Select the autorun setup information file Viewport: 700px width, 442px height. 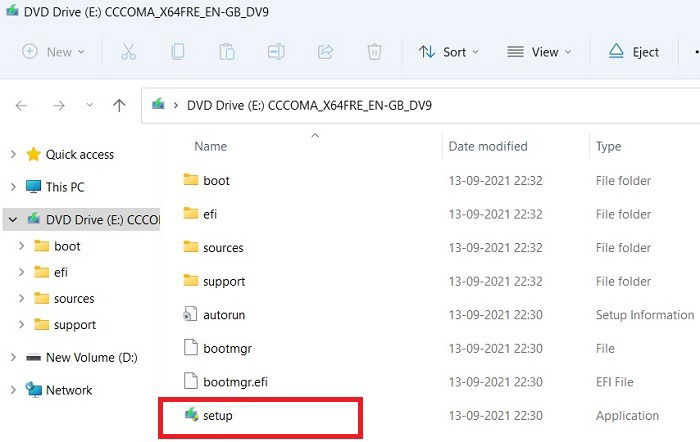click(x=214, y=315)
